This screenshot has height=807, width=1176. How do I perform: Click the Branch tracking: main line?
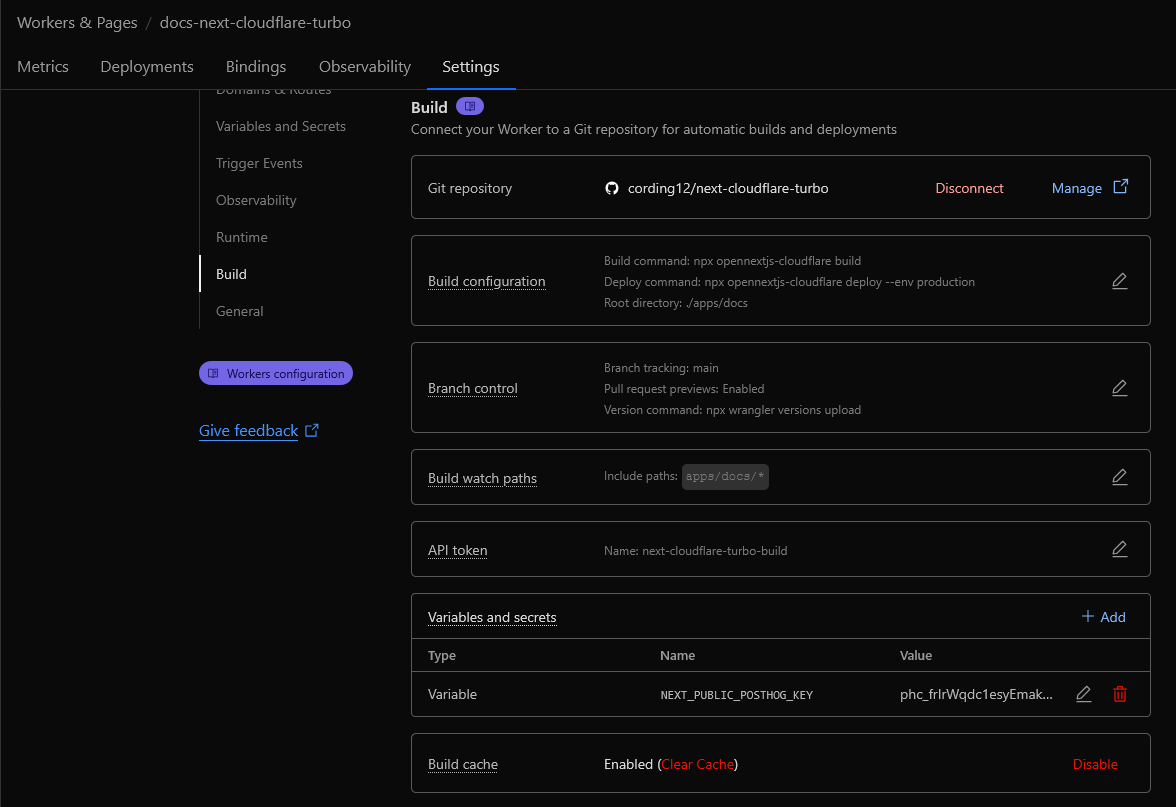point(661,368)
